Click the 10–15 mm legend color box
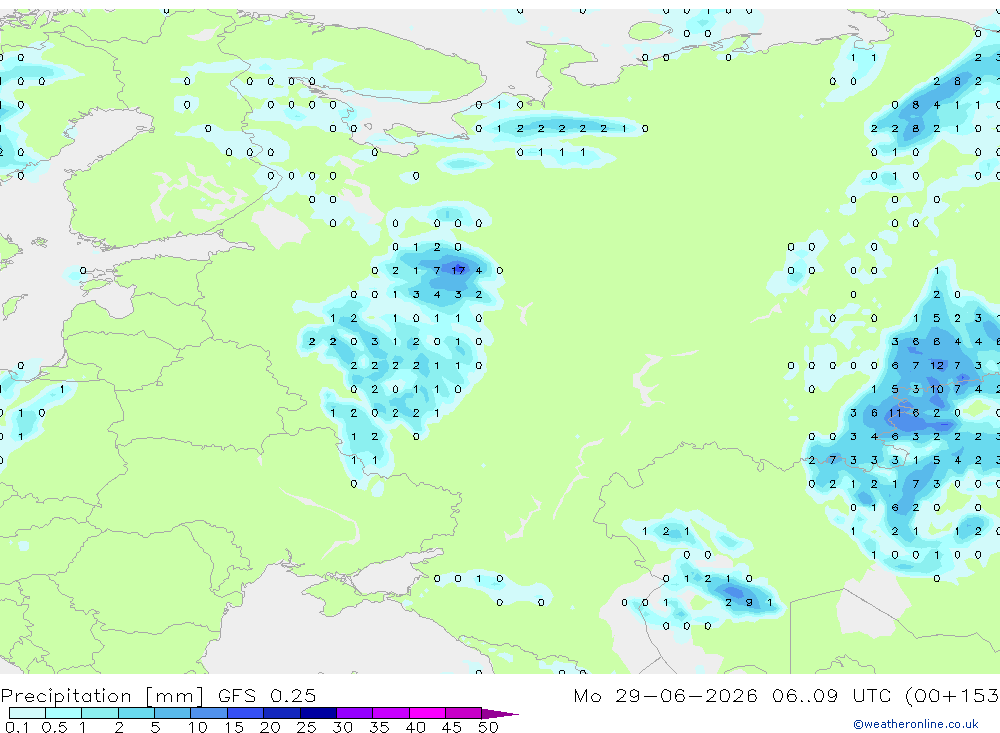Viewport: 1000px width, 733px height. coord(209,713)
